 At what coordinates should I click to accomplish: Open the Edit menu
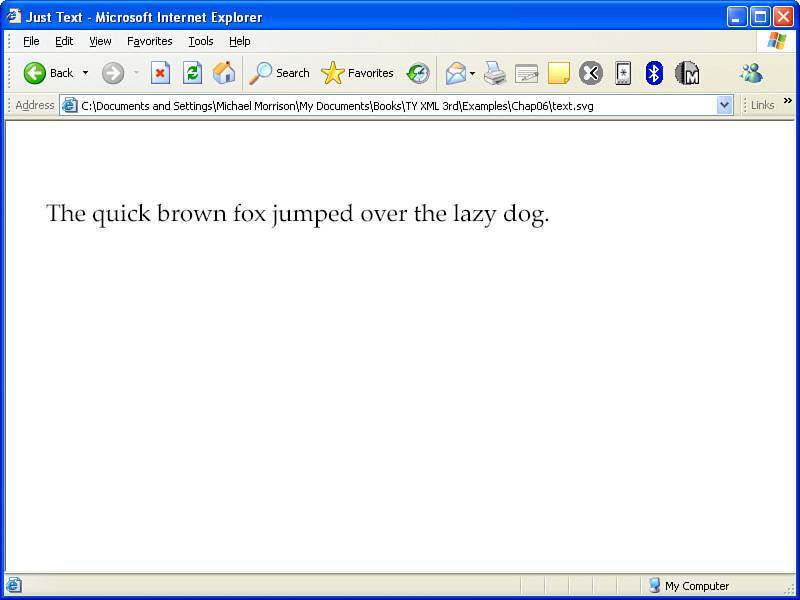point(64,41)
